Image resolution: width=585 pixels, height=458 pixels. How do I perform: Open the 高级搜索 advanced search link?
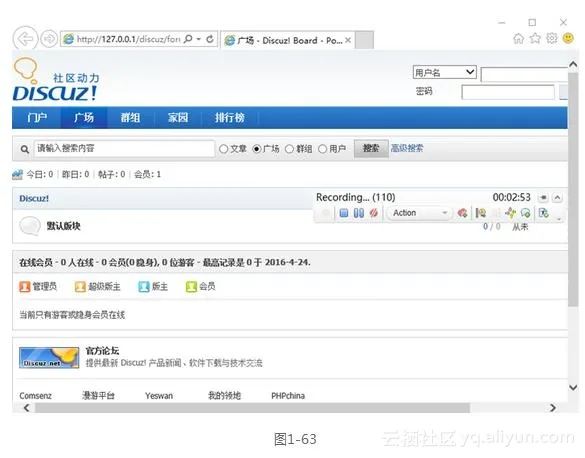(x=407, y=148)
